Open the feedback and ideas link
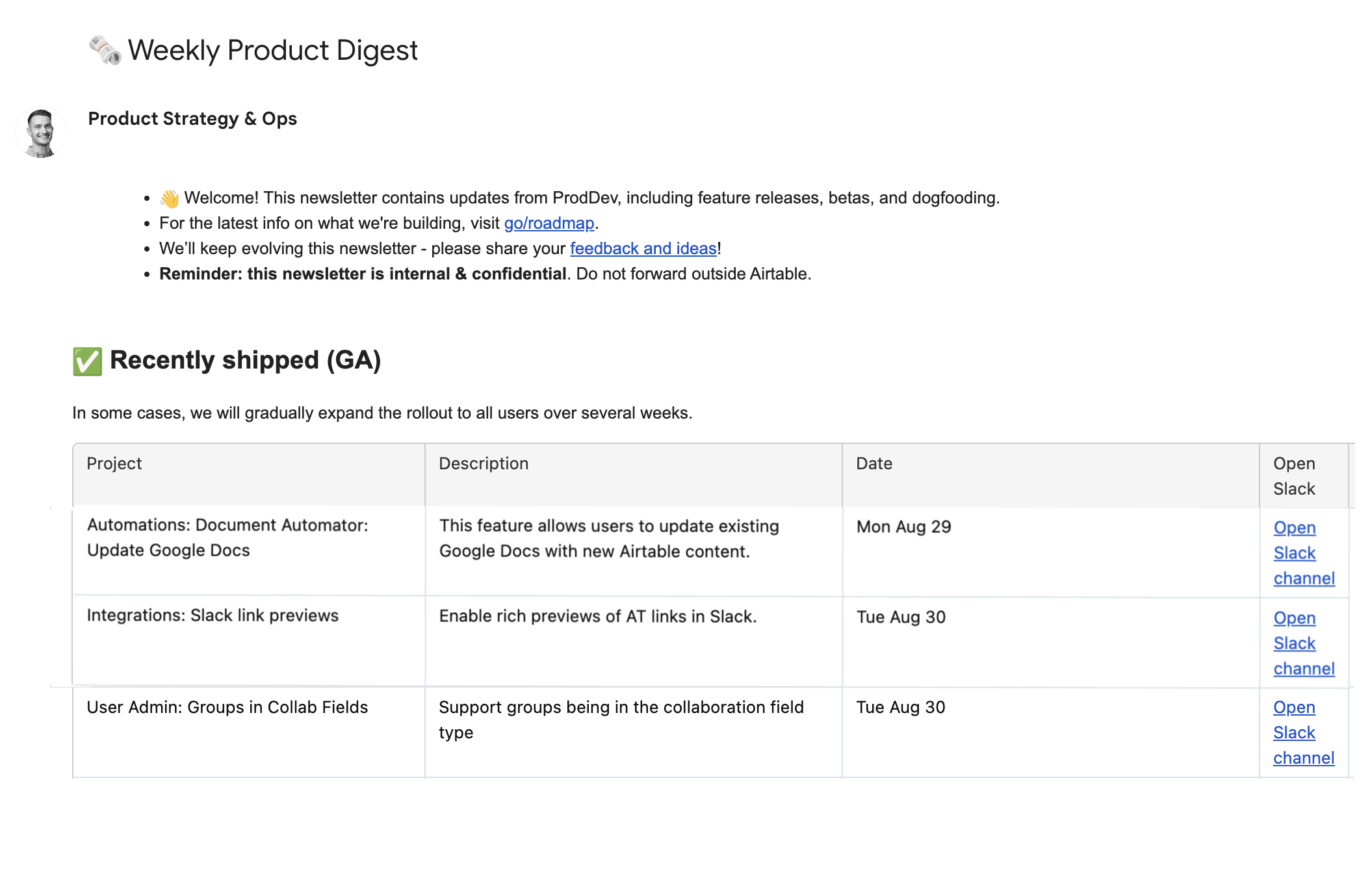This screenshot has height=869, width=1372. (643, 249)
